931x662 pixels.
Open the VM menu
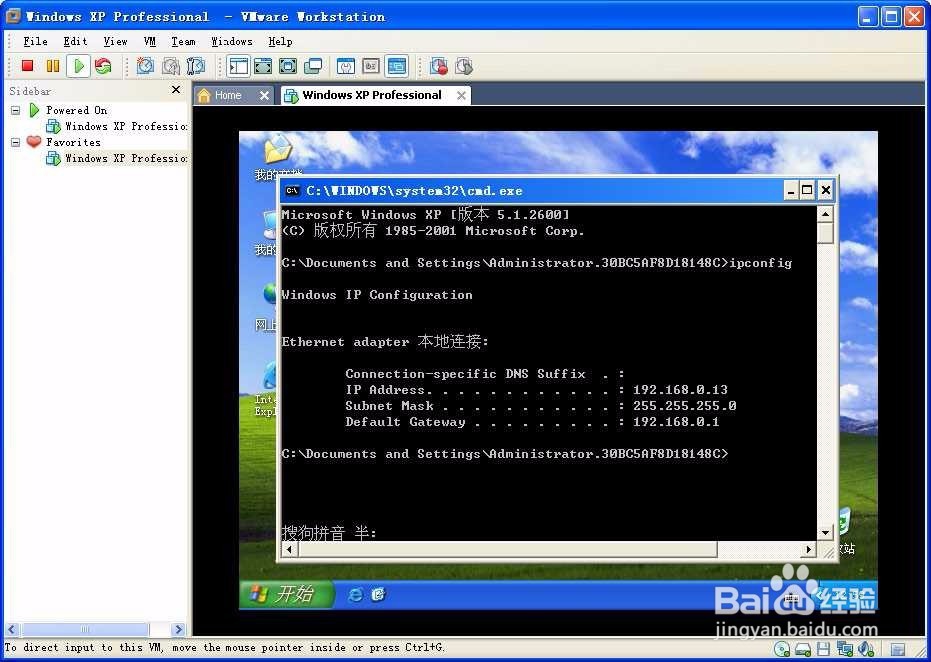pos(150,41)
